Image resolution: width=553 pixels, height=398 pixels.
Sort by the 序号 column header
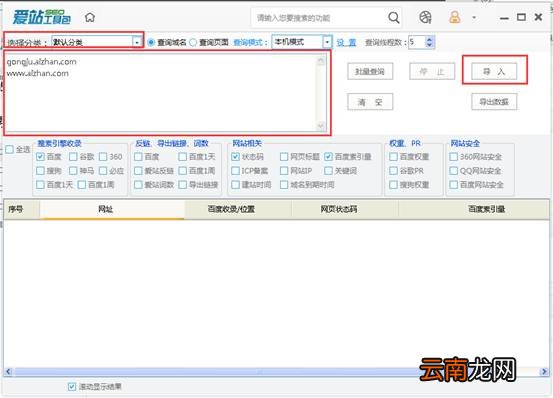coord(22,209)
